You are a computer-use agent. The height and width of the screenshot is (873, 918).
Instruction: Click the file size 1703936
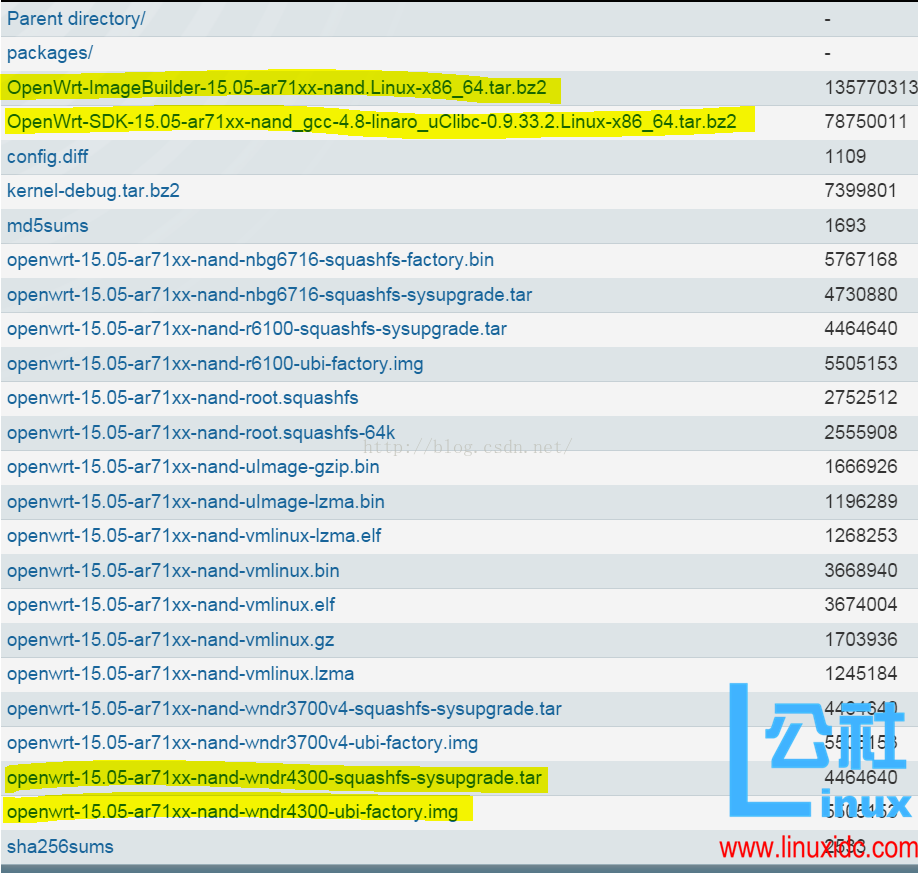[861, 639]
